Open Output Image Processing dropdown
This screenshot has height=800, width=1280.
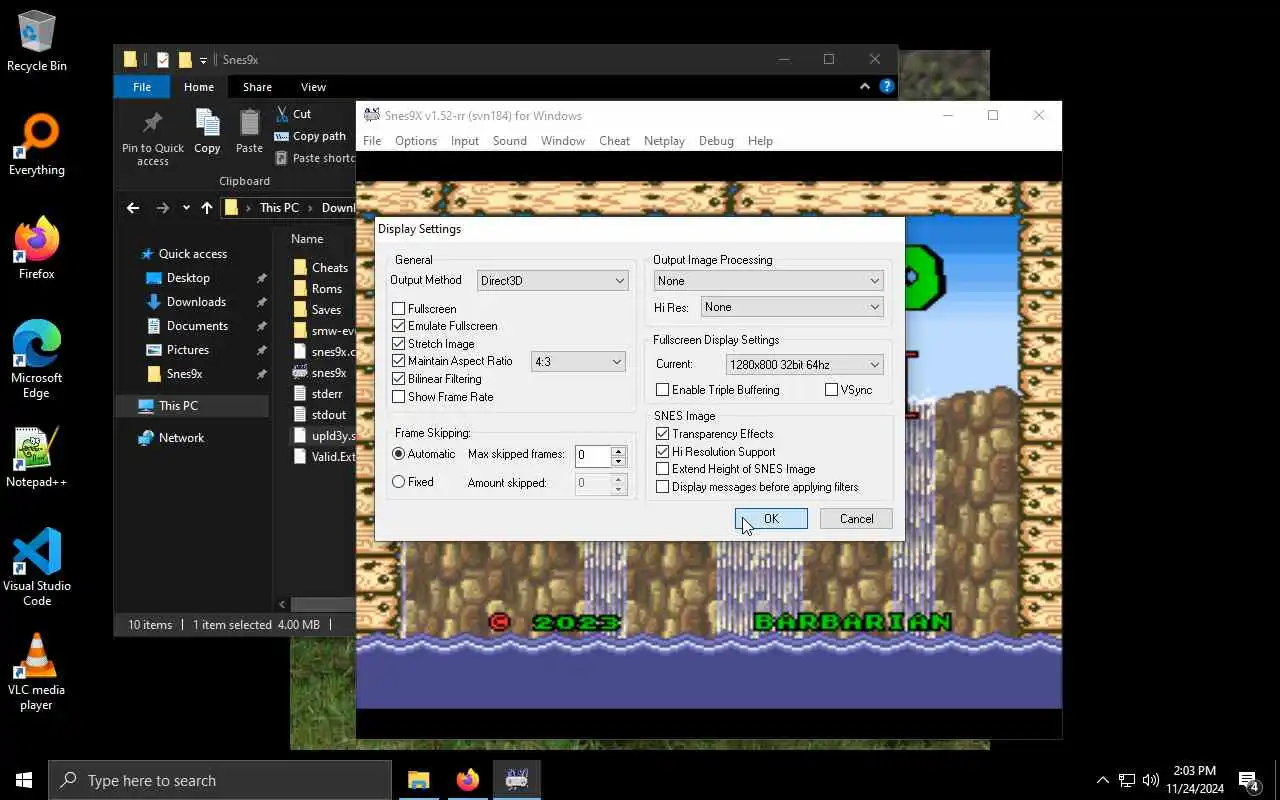768,281
